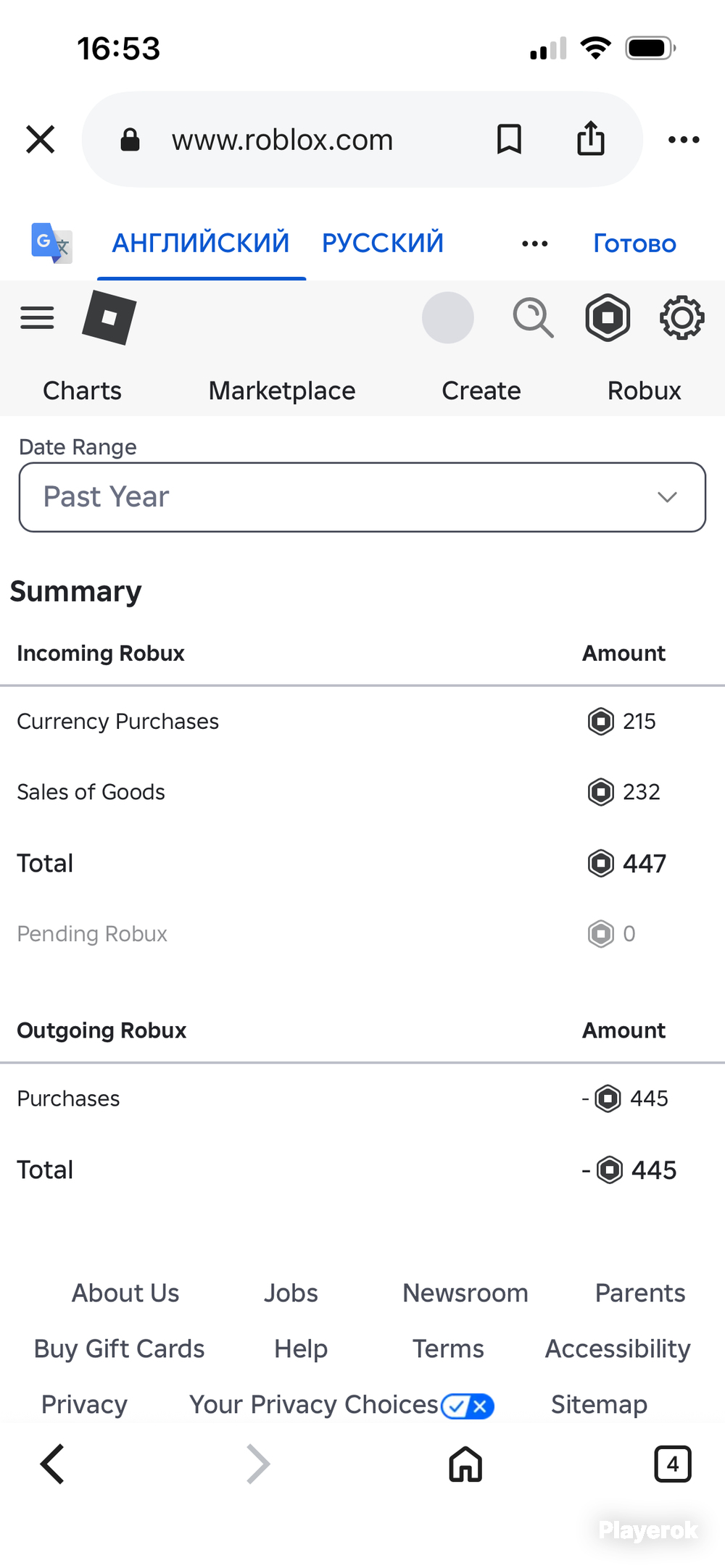Open the tabs counter showing 4
Viewport: 725px width, 1568px height.
coord(673,1464)
